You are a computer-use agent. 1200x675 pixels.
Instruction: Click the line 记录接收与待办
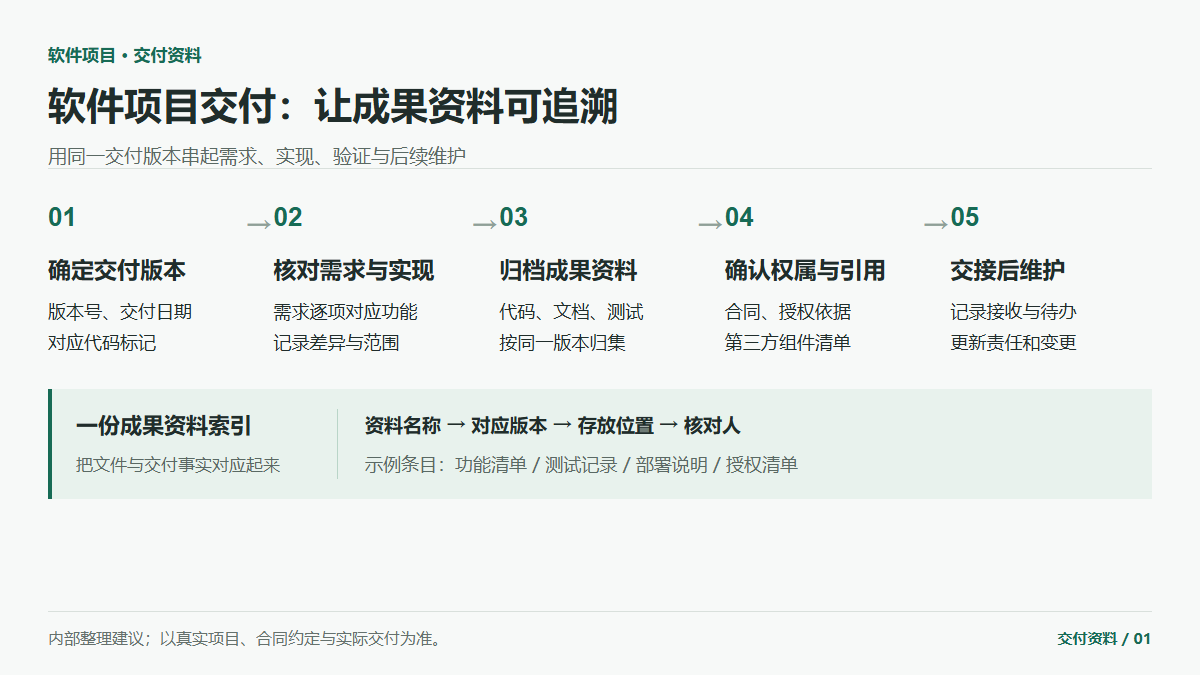1014,312
